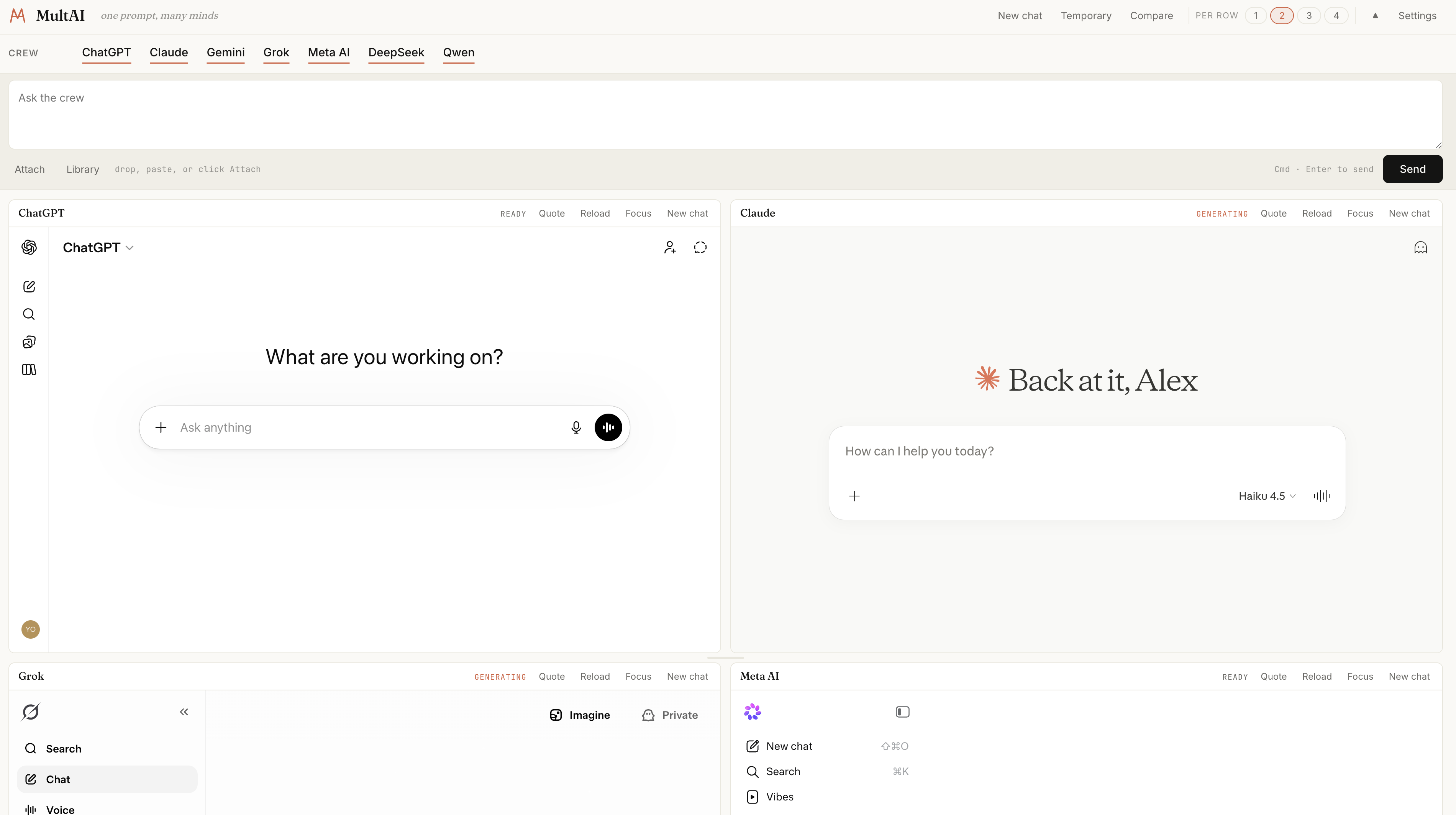1456x815 pixels.
Task: Click Claude How can I help field
Action: coord(1087,451)
